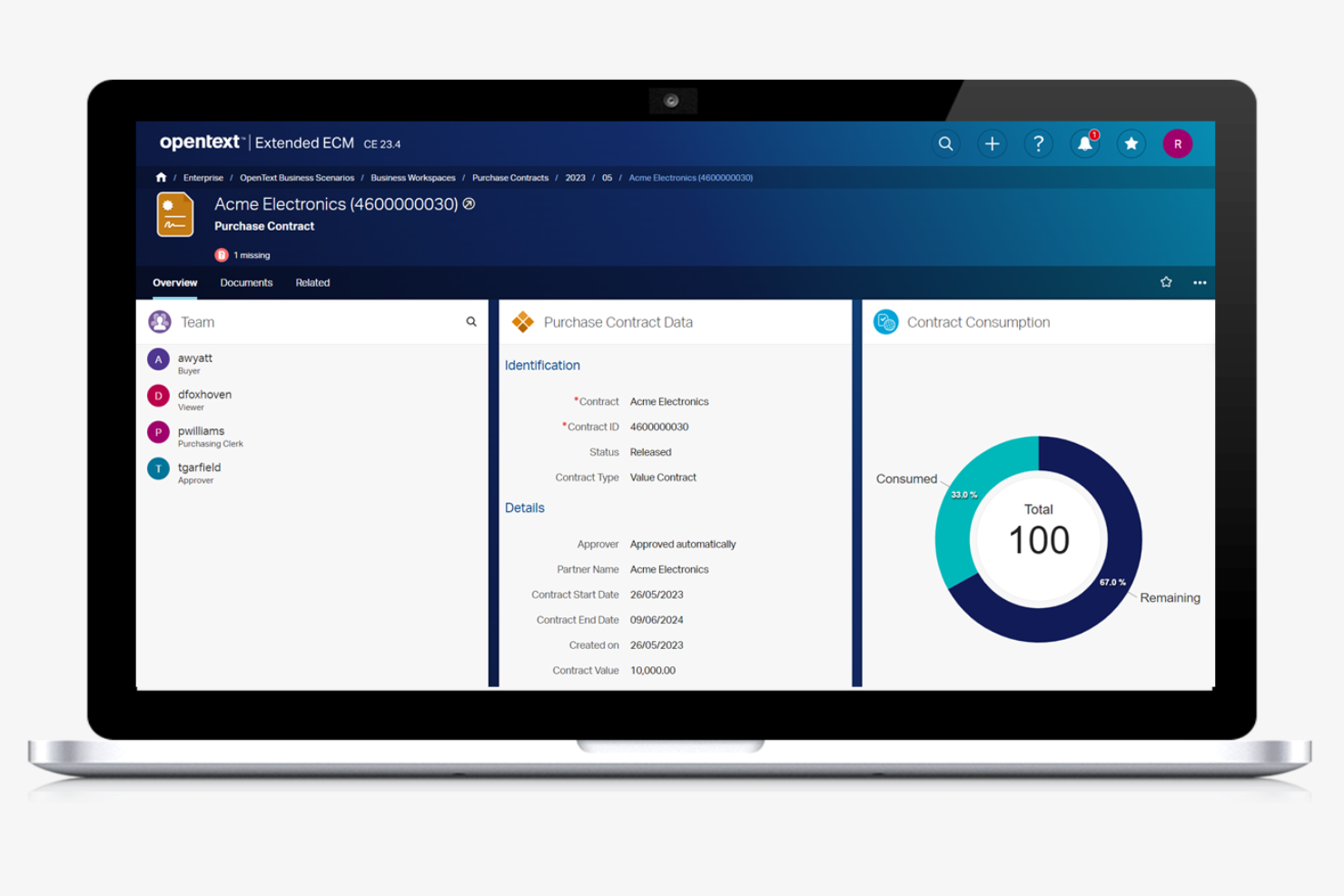This screenshot has width=1344, height=896.
Task: Click the Contract Consumption panel icon
Action: (885, 321)
